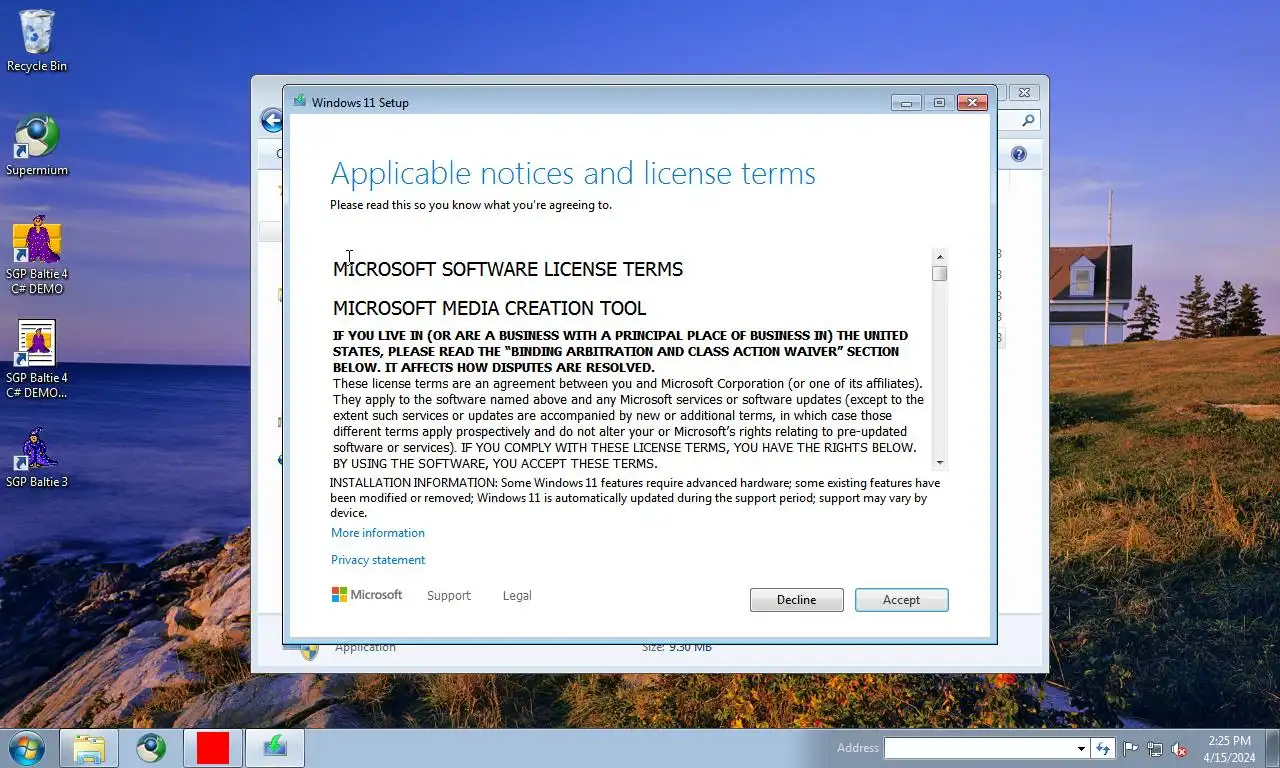This screenshot has height=768, width=1280.
Task: Click the taskbar Address input field
Action: [x=979, y=748]
